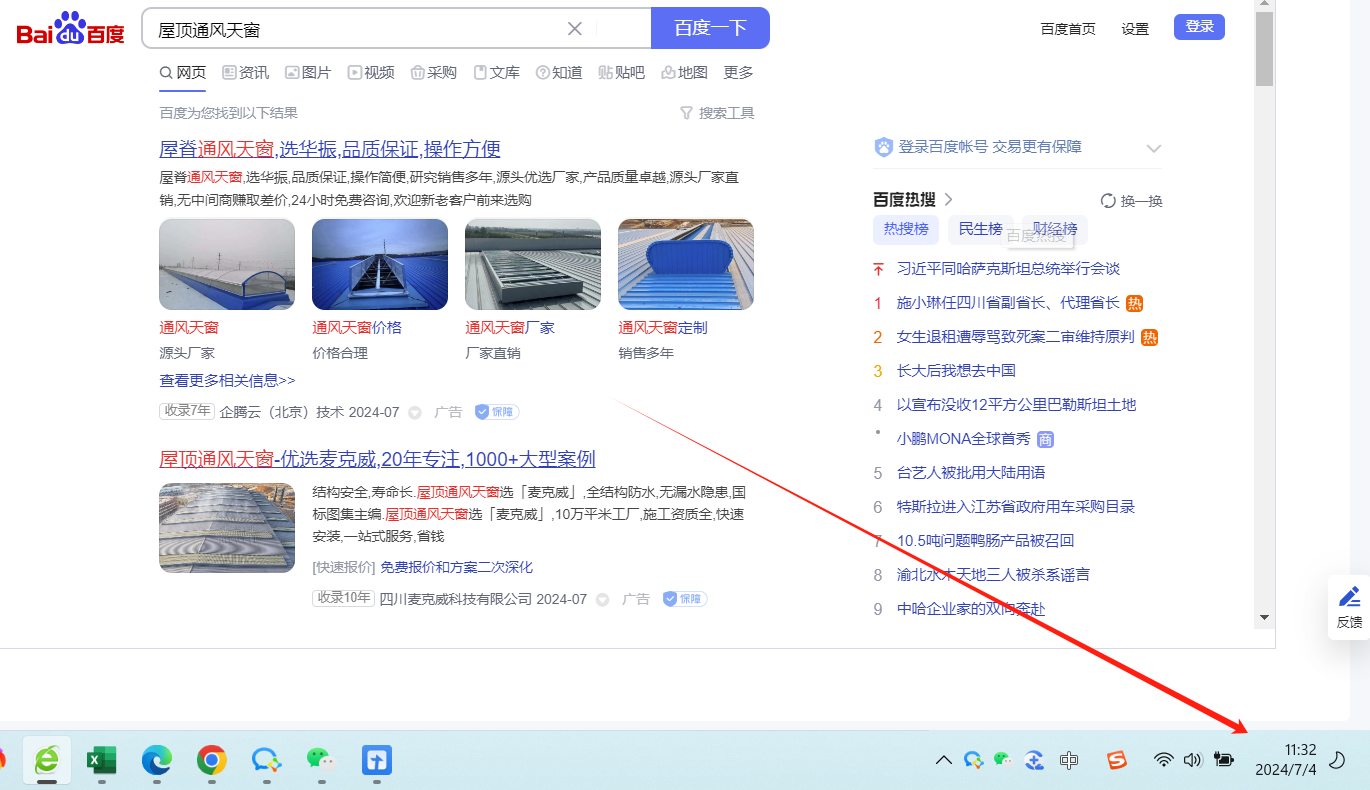Clear the search box with the X icon
The image size is (1370, 790).
point(575,28)
